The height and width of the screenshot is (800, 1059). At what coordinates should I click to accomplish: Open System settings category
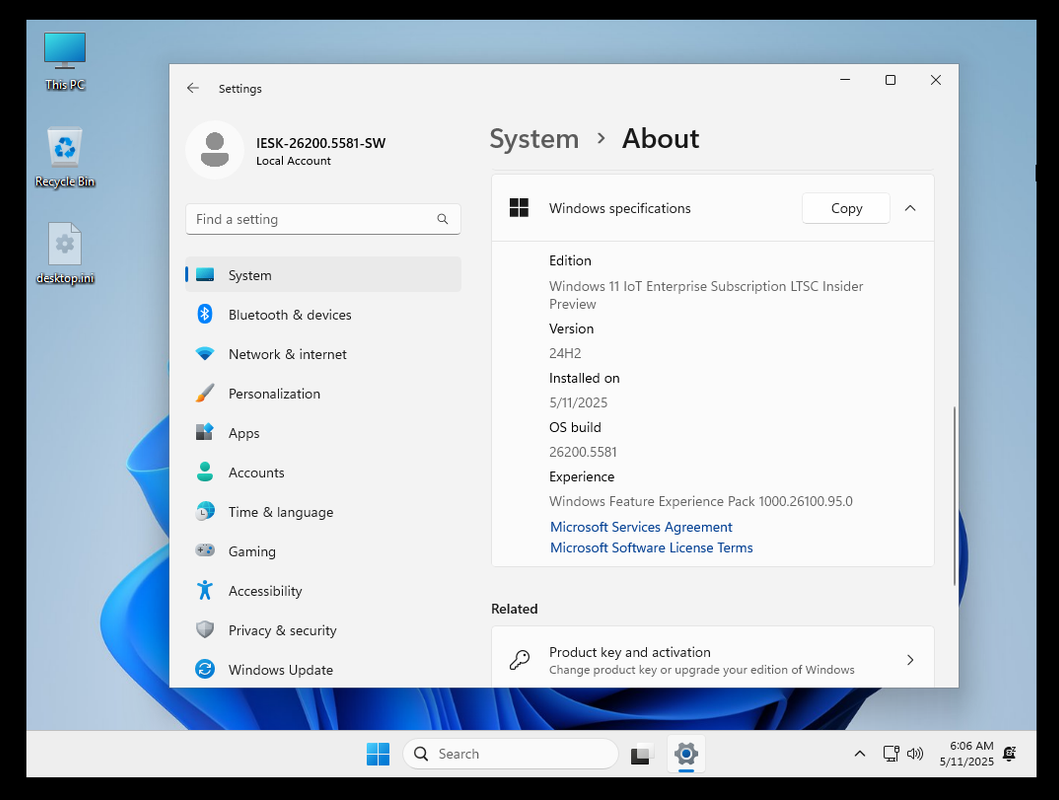[323, 275]
